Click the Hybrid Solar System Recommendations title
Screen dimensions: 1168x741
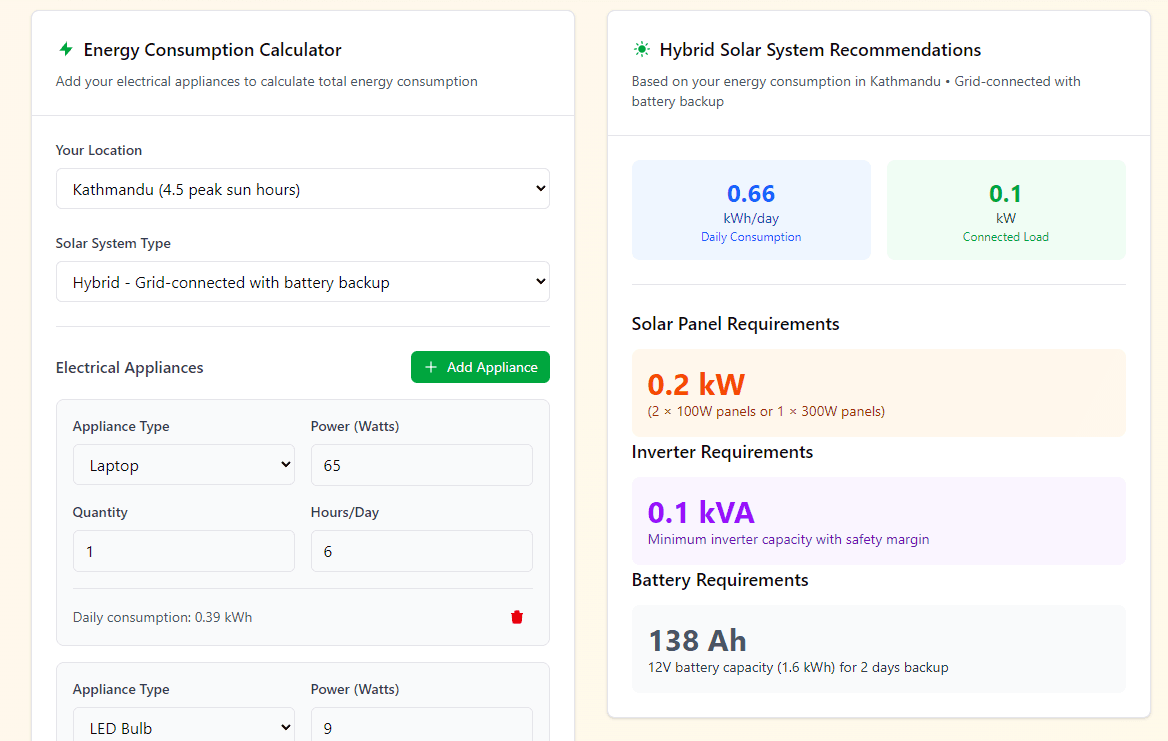point(820,50)
